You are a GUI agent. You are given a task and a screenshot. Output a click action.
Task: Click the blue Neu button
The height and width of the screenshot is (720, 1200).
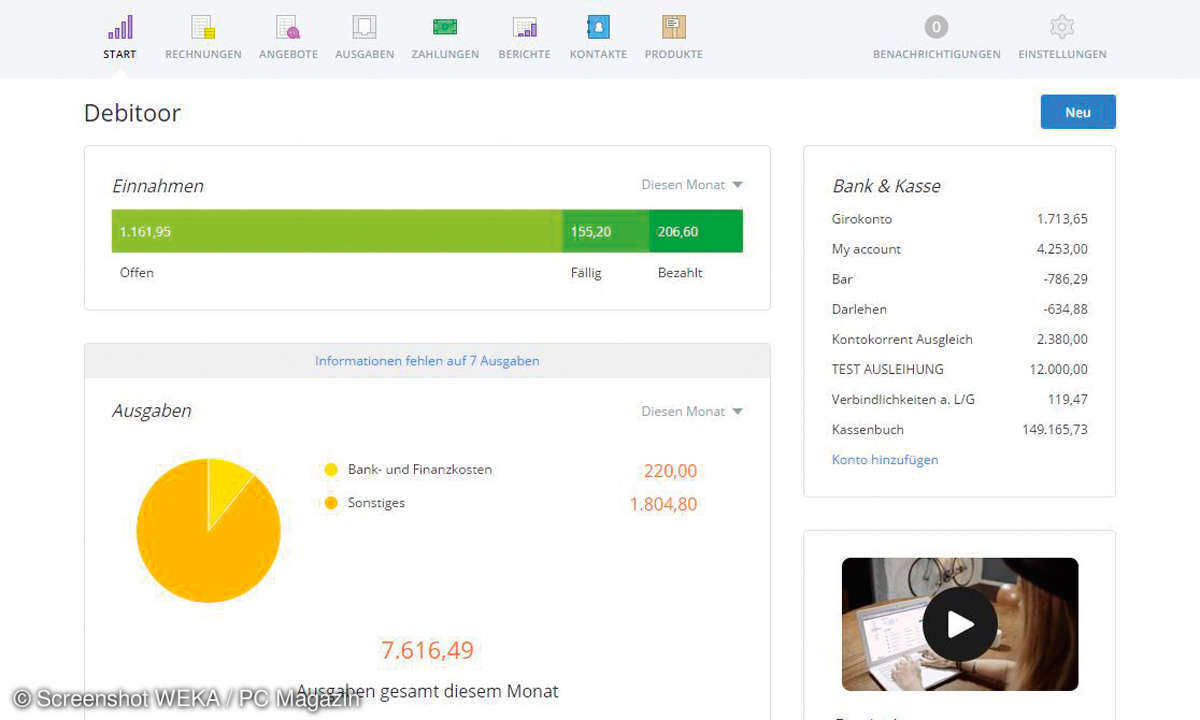click(1078, 112)
